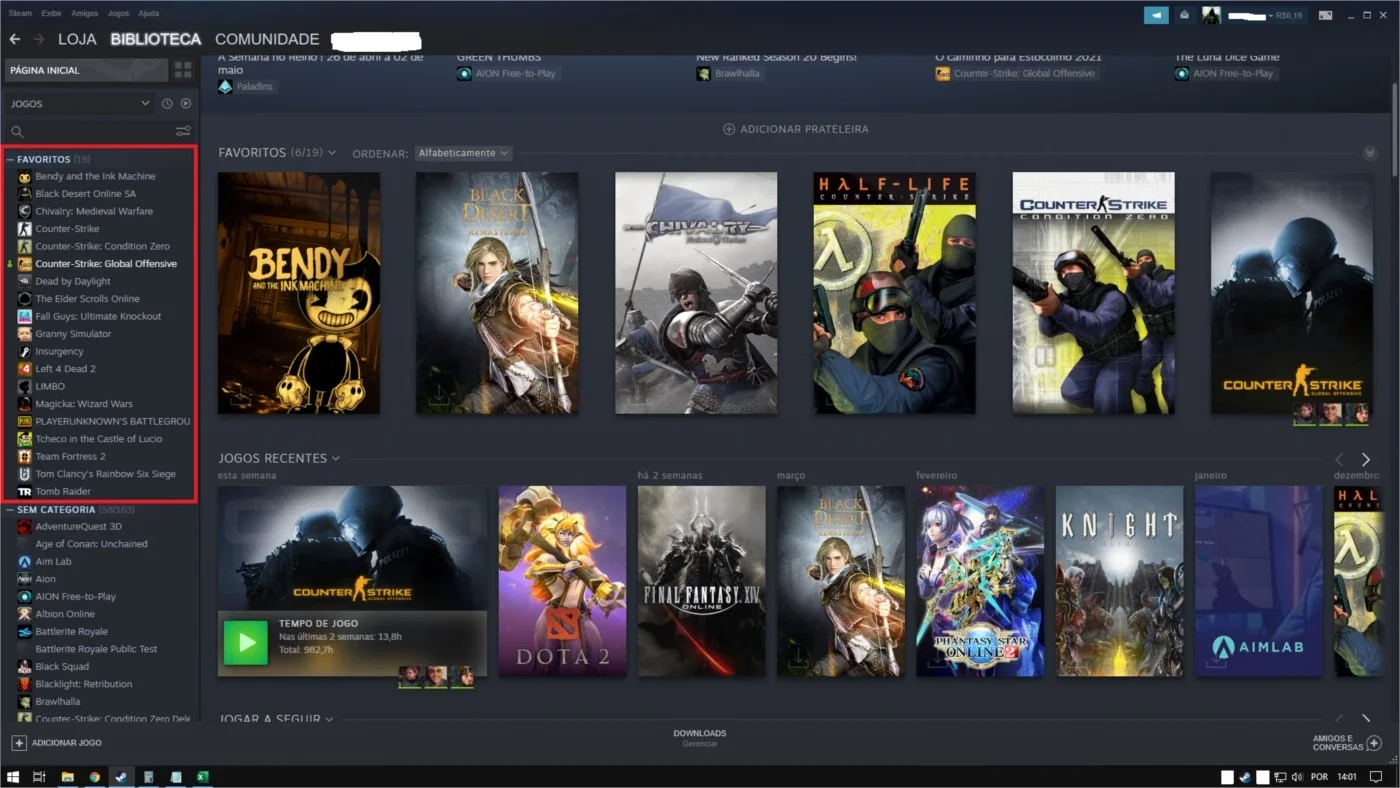Open the Alfabeticamente sort dropdown
The width and height of the screenshot is (1400, 788).
pos(463,153)
